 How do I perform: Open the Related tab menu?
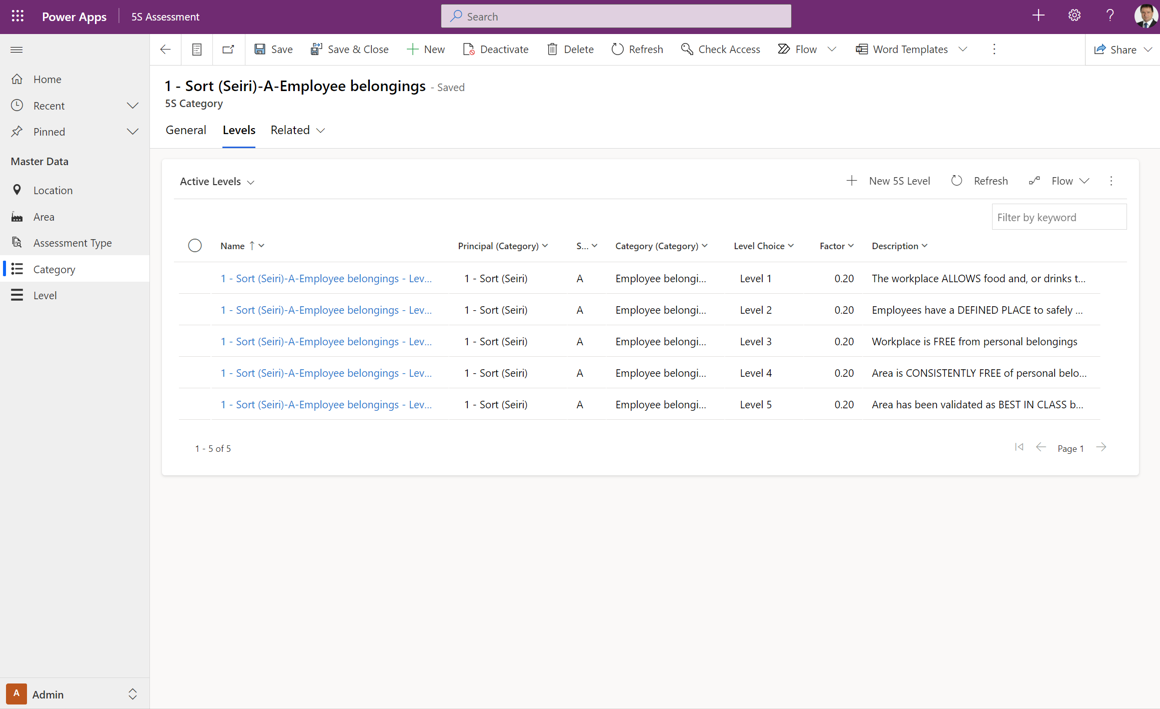click(x=297, y=130)
